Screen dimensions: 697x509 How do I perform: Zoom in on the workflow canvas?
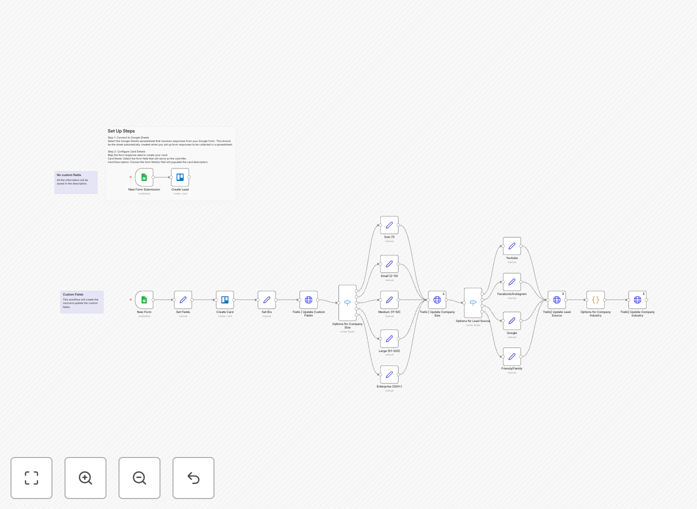pyautogui.click(x=85, y=478)
